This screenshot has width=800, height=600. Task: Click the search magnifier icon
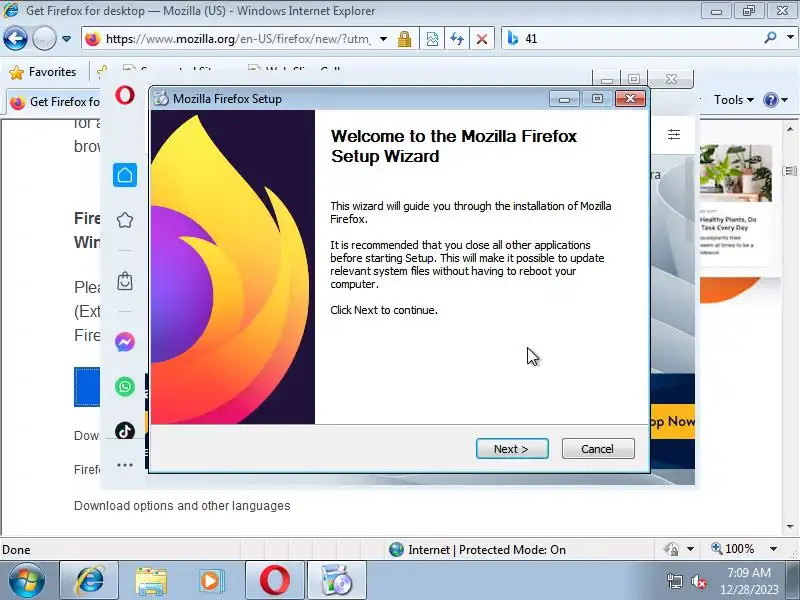(x=770, y=38)
